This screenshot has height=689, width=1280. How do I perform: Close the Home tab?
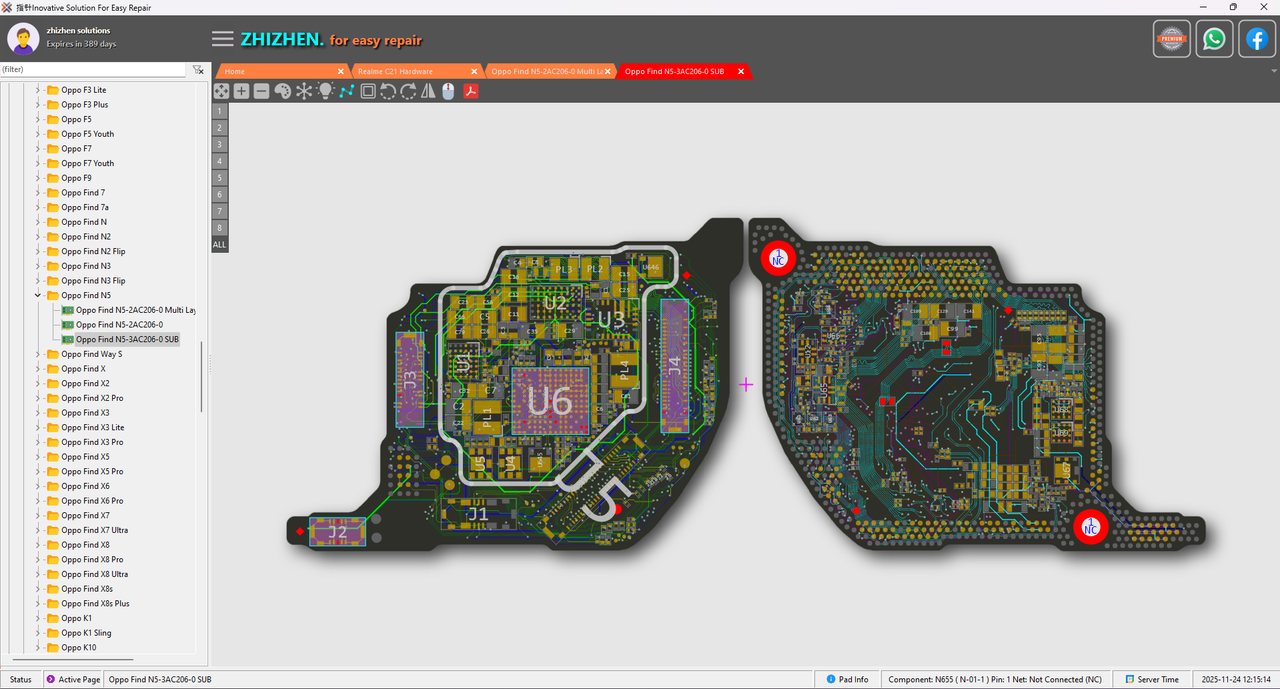340,71
